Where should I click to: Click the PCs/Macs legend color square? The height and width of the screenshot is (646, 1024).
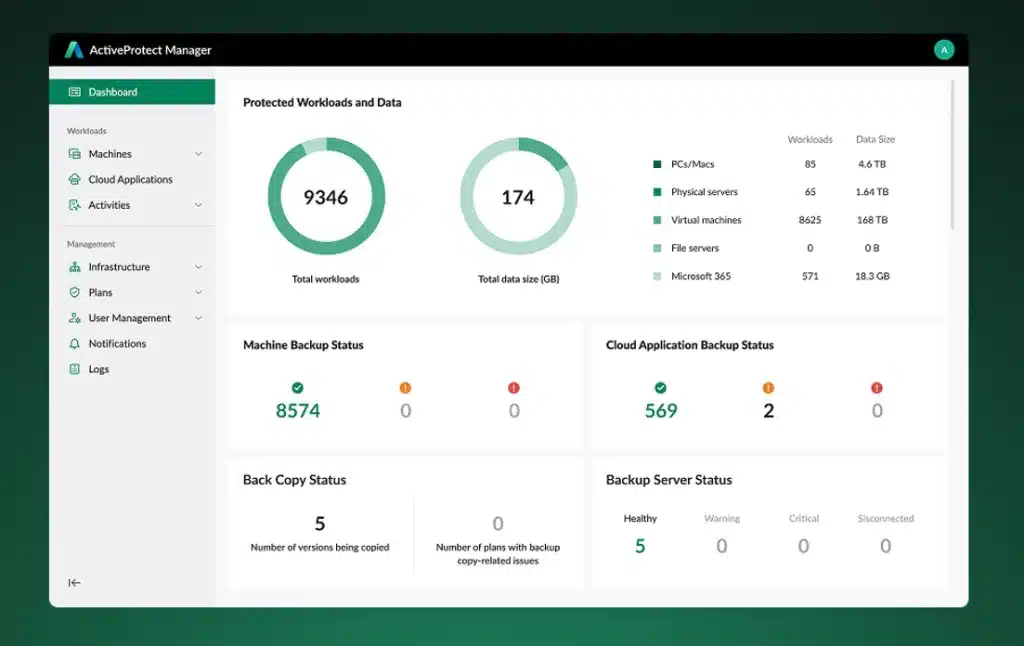pyautogui.click(x=658, y=164)
